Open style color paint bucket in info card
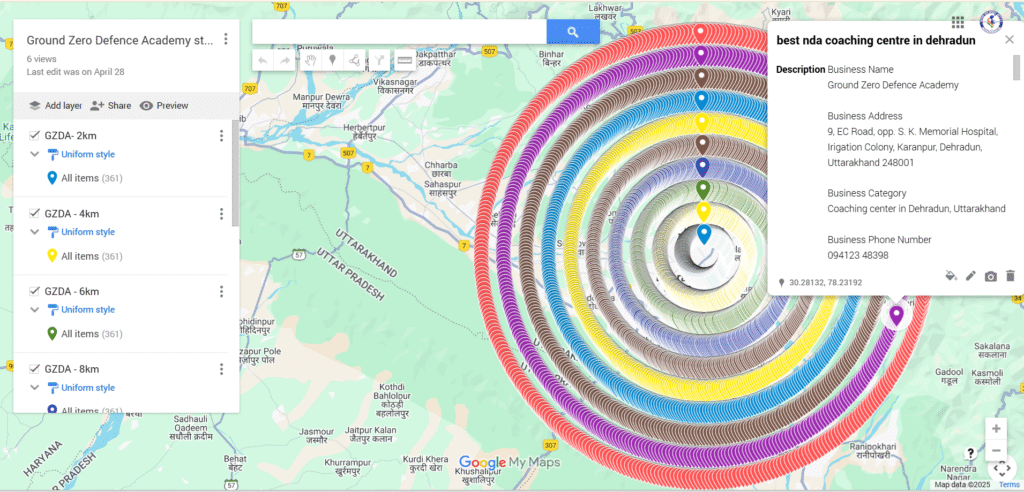 [x=950, y=276]
